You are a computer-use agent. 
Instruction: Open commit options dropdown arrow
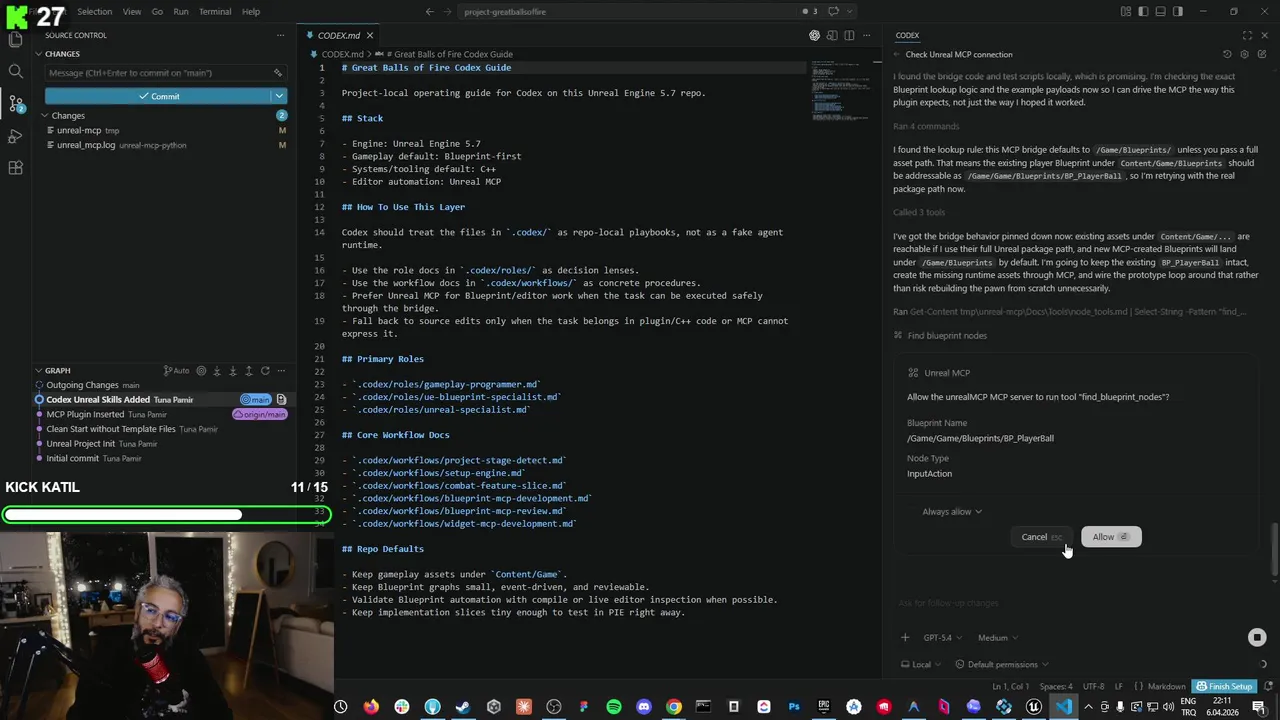click(x=279, y=96)
